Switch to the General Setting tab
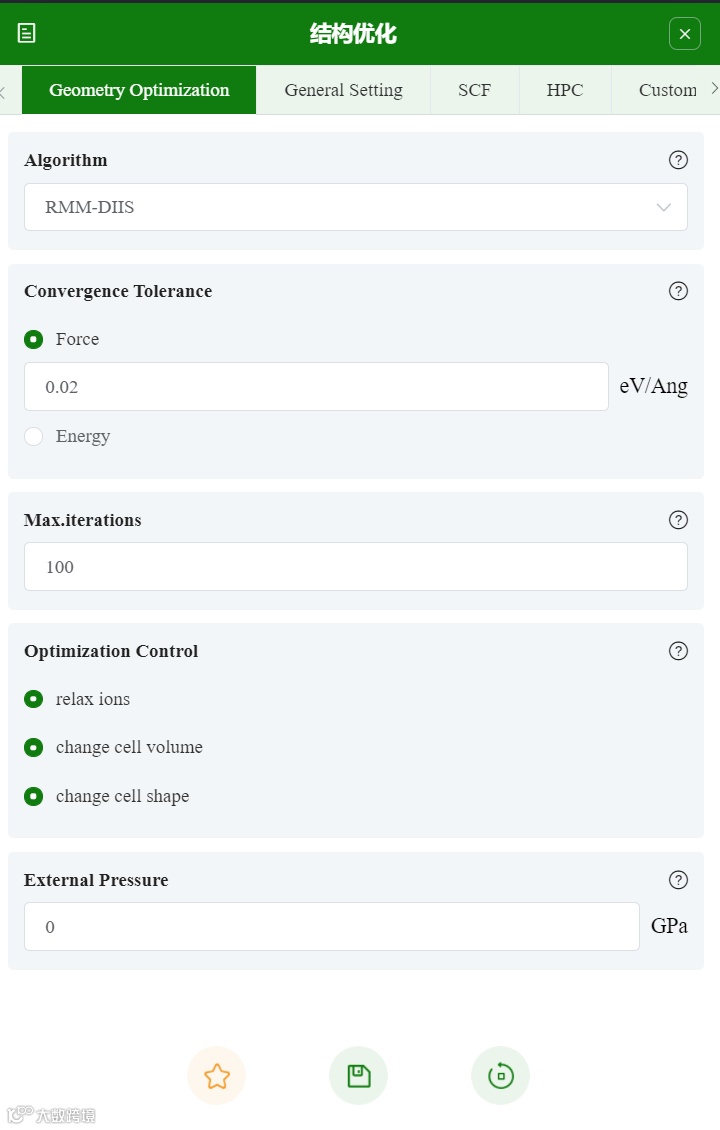The image size is (720, 1130). click(343, 90)
